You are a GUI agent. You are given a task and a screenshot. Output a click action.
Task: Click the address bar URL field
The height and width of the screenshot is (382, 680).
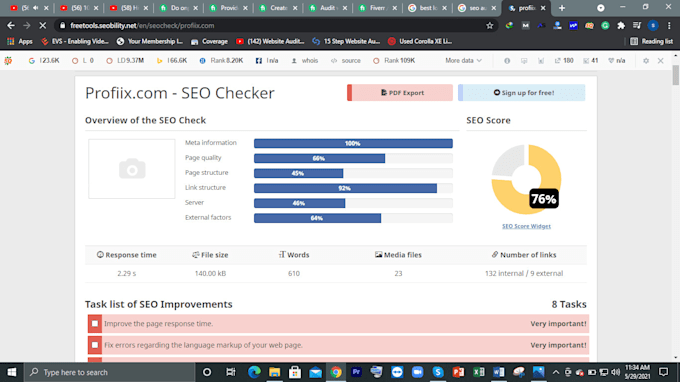pos(273,26)
